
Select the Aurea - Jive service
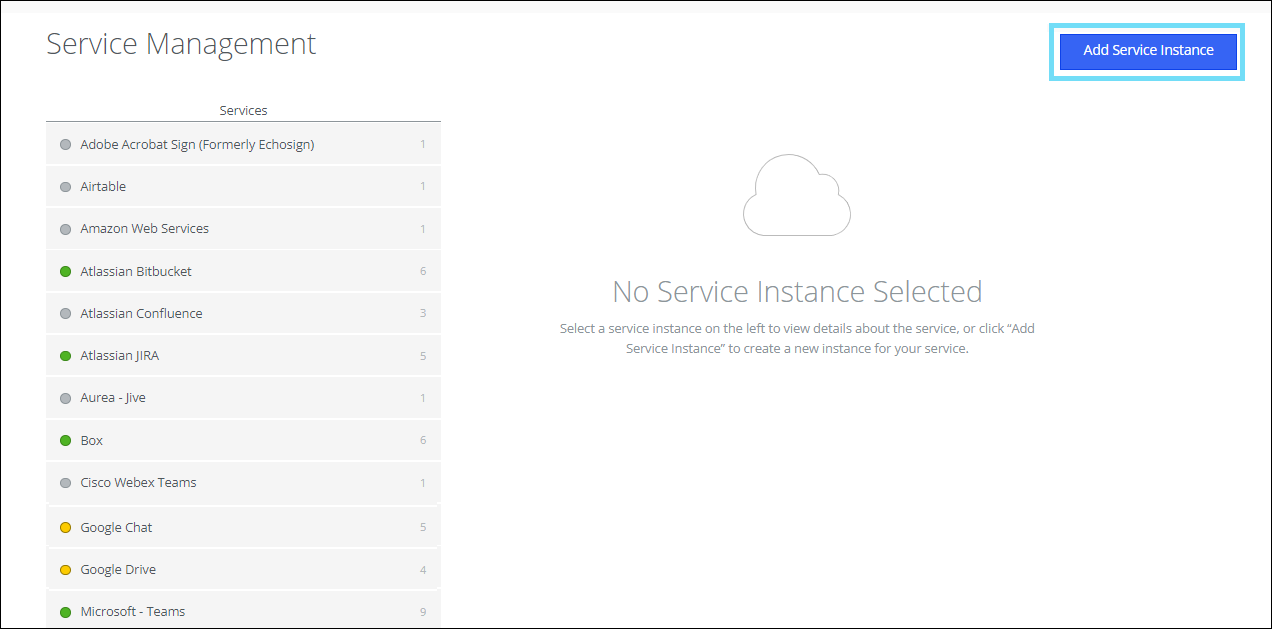(113, 398)
